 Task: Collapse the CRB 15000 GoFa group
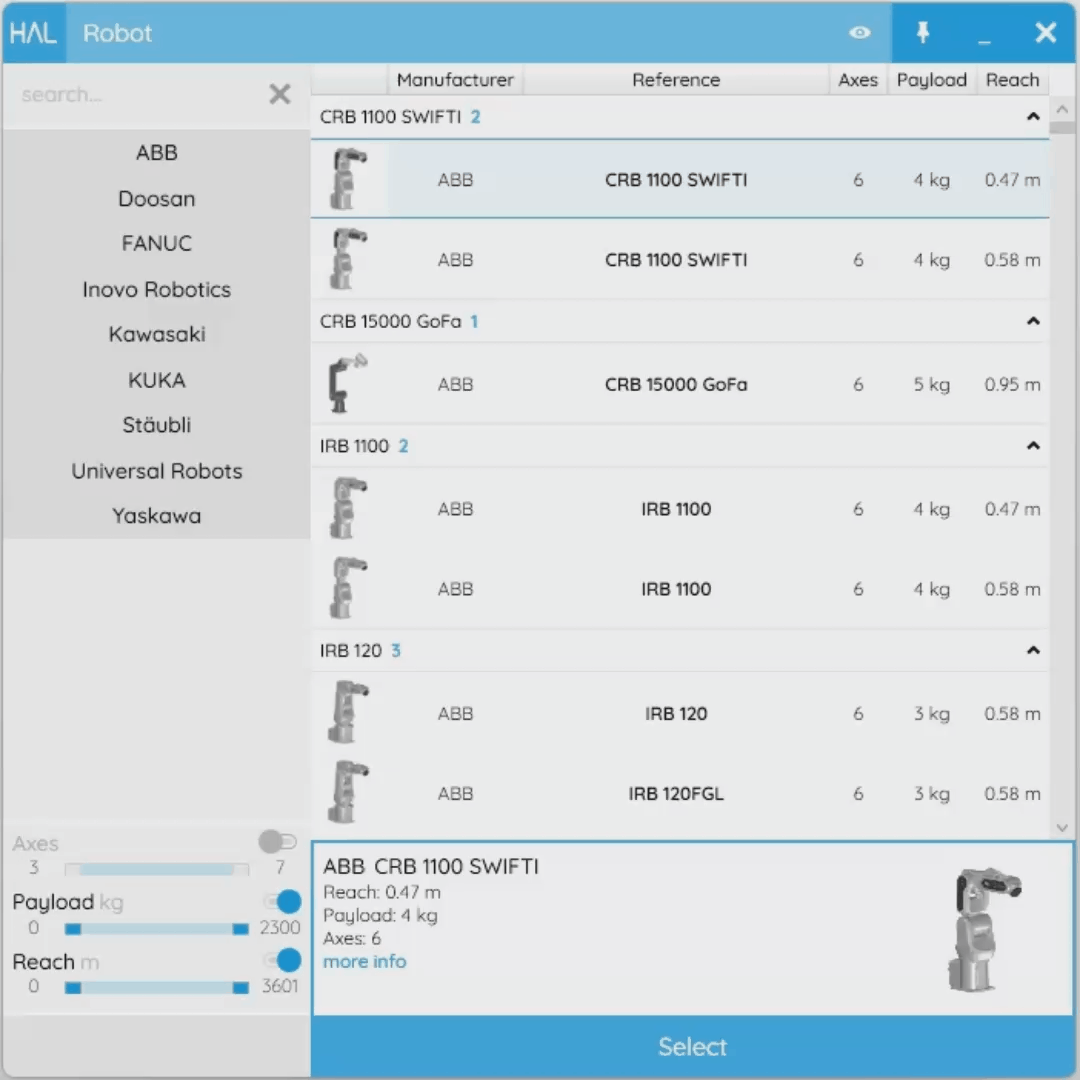pyautogui.click(x=1032, y=321)
